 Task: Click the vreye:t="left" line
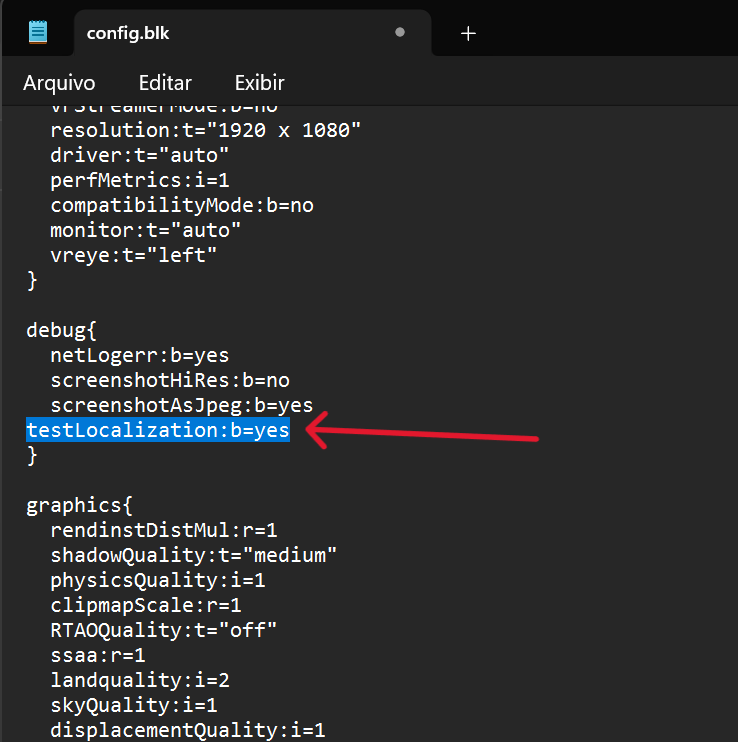click(134, 256)
